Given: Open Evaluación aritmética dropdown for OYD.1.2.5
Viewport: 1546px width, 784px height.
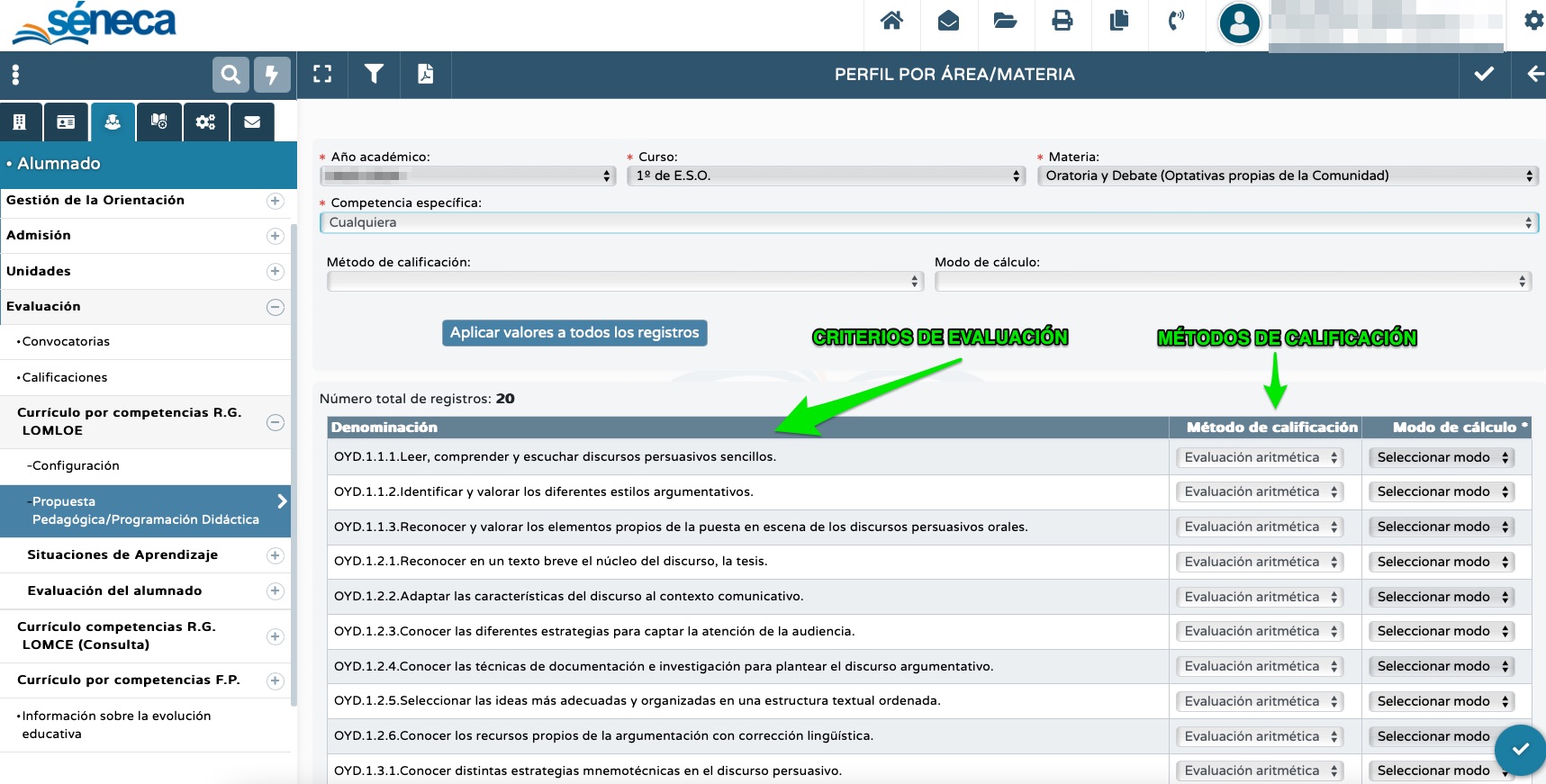Looking at the screenshot, I should pyautogui.click(x=1260, y=701).
